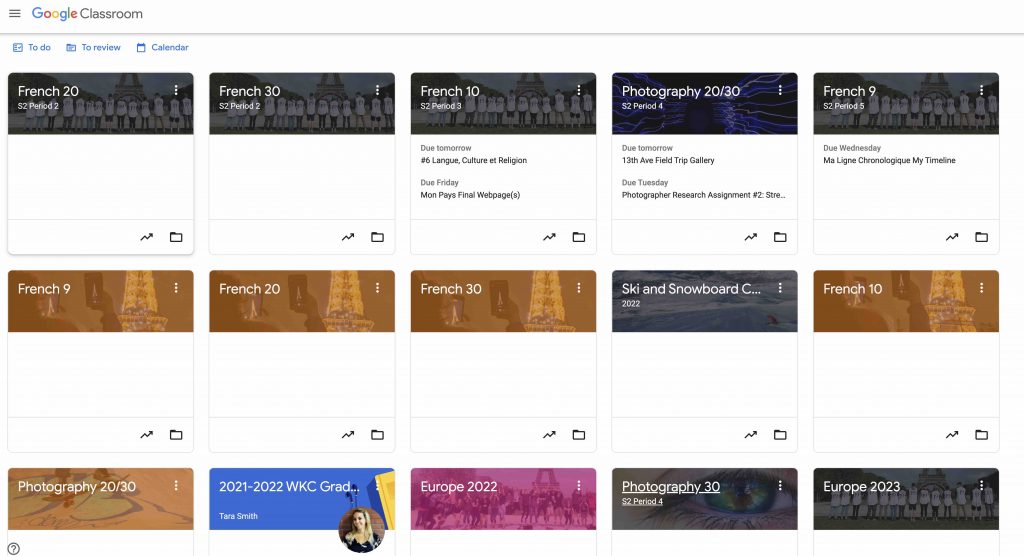Click the 'S2 Period 4' link under Photography 30
Image resolution: width=1024 pixels, height=556 pixels.
point(642,501)
